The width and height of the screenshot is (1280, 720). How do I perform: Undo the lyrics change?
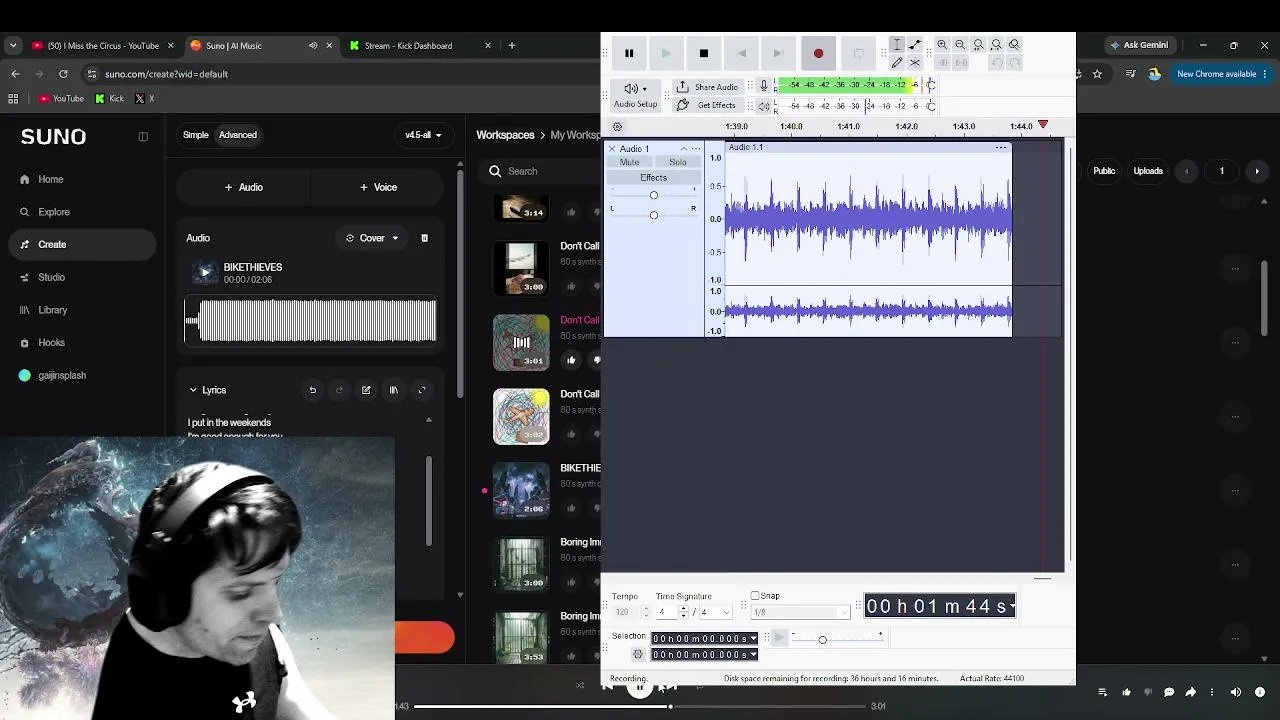[312, 390]
